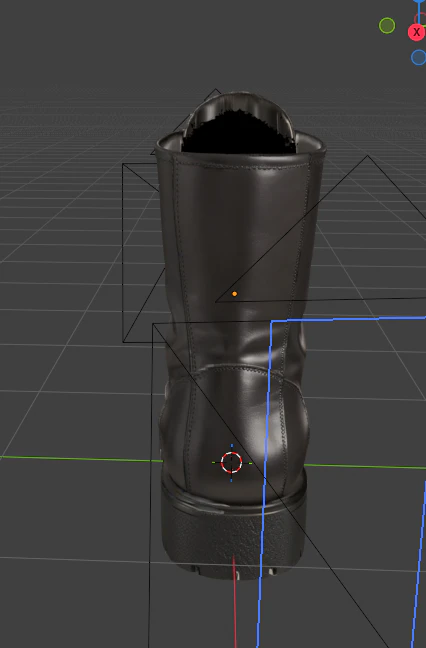
Task: Click the hollow red negative X gizmo ring
Action: (421, 18)
